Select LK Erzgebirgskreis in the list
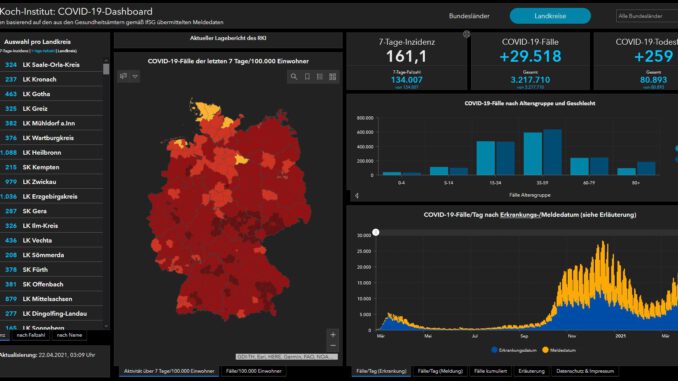Viewport: 678px width, 381px height. click(51, 197)
